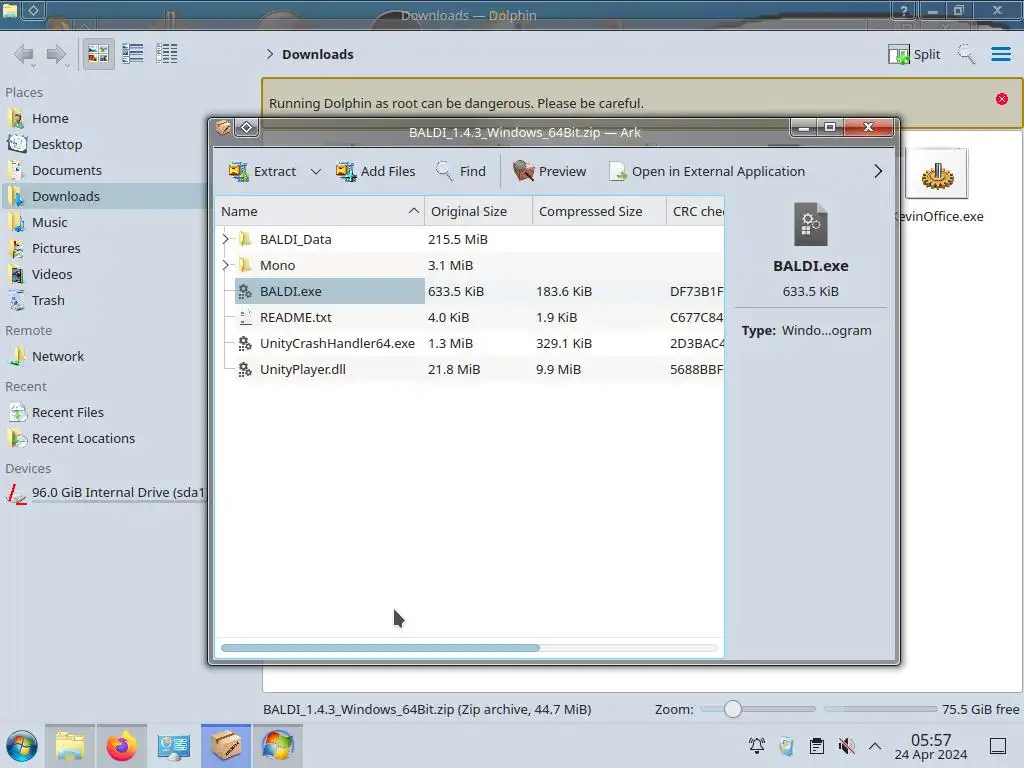The width and height of the screenshot is (1024, 768).
Task: Click Open in External Application
Action: pyautogui.click(x=707, y=171)
